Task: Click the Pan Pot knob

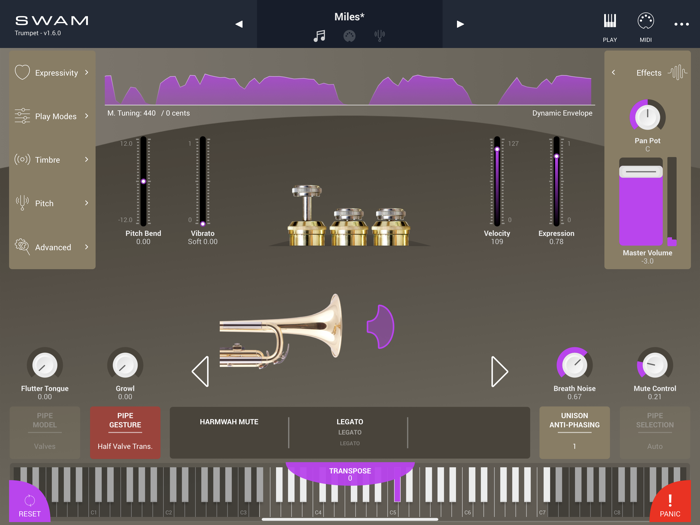Action: coord(647,117)
